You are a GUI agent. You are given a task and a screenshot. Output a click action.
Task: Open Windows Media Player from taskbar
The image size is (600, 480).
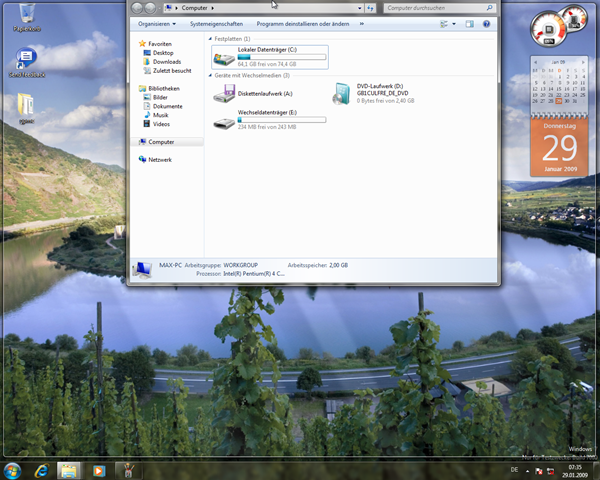pos(99,470)
